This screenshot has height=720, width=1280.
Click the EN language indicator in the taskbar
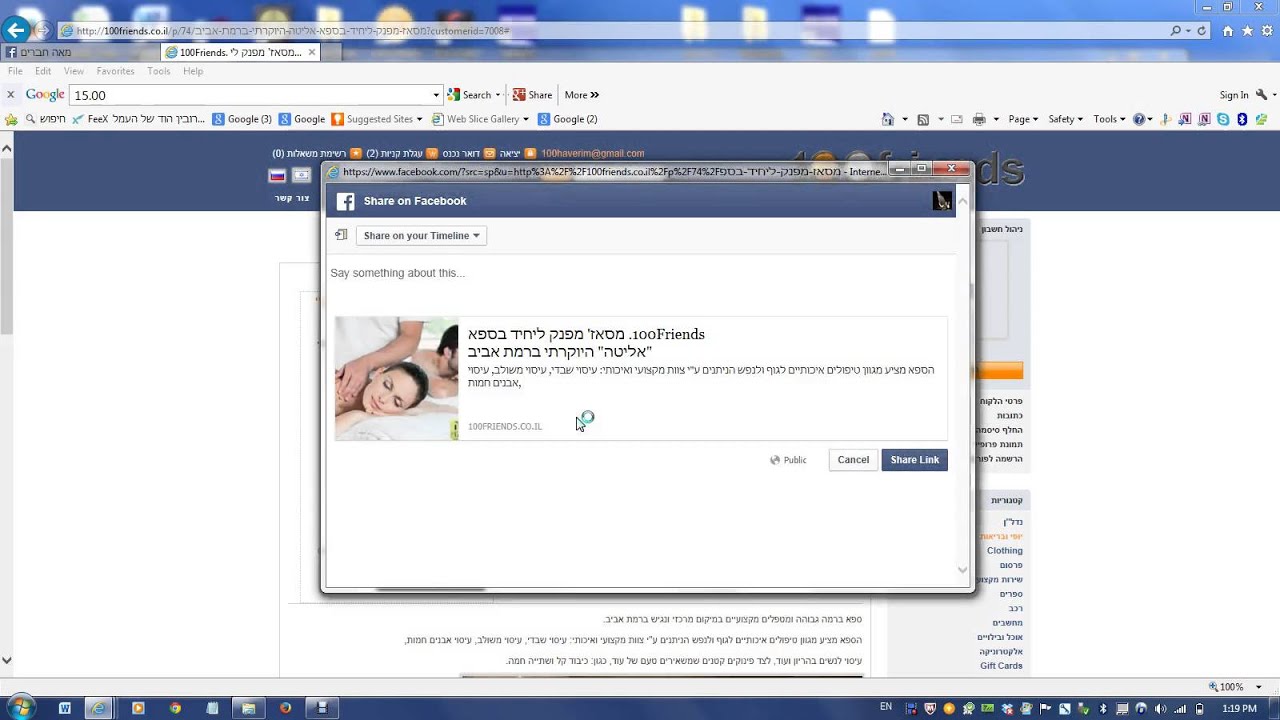[886, 707]
